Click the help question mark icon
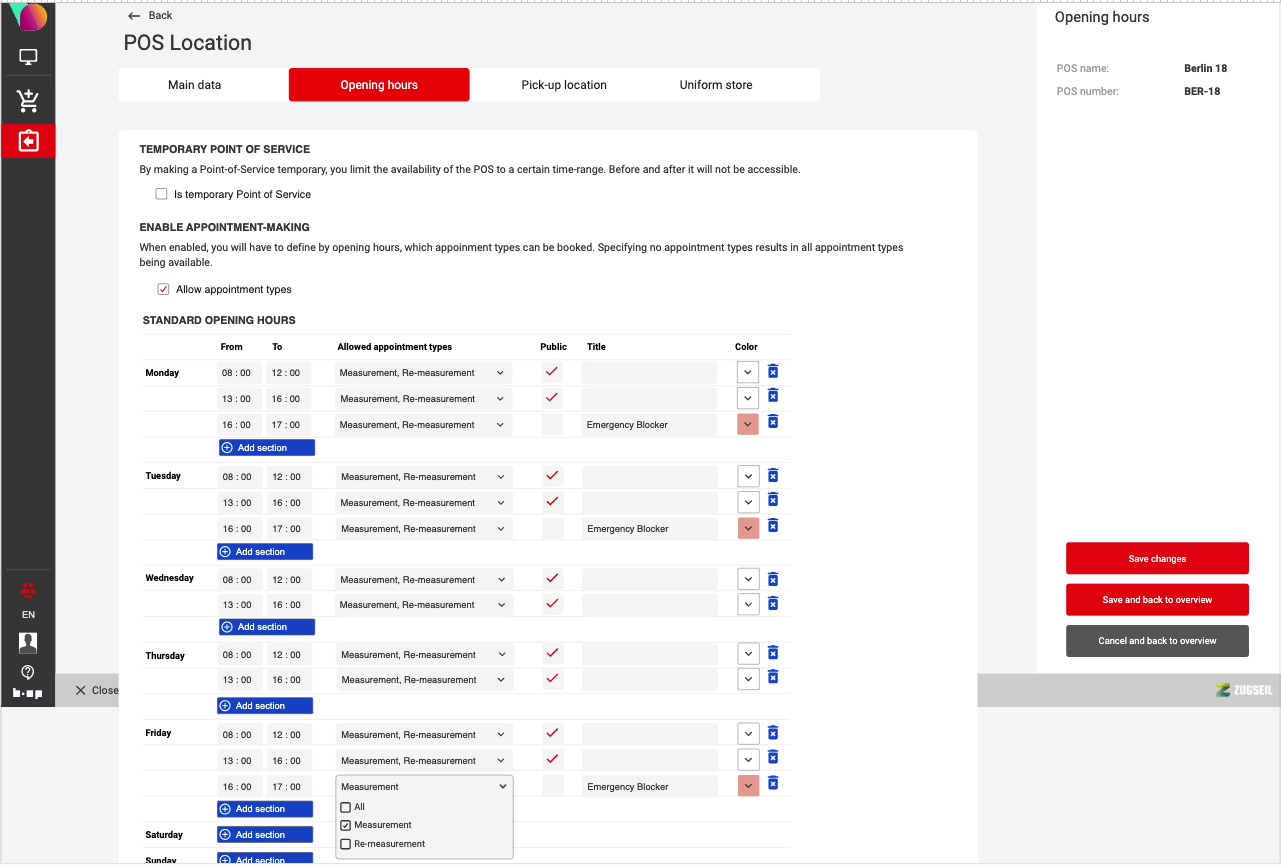 pos(28,671)
